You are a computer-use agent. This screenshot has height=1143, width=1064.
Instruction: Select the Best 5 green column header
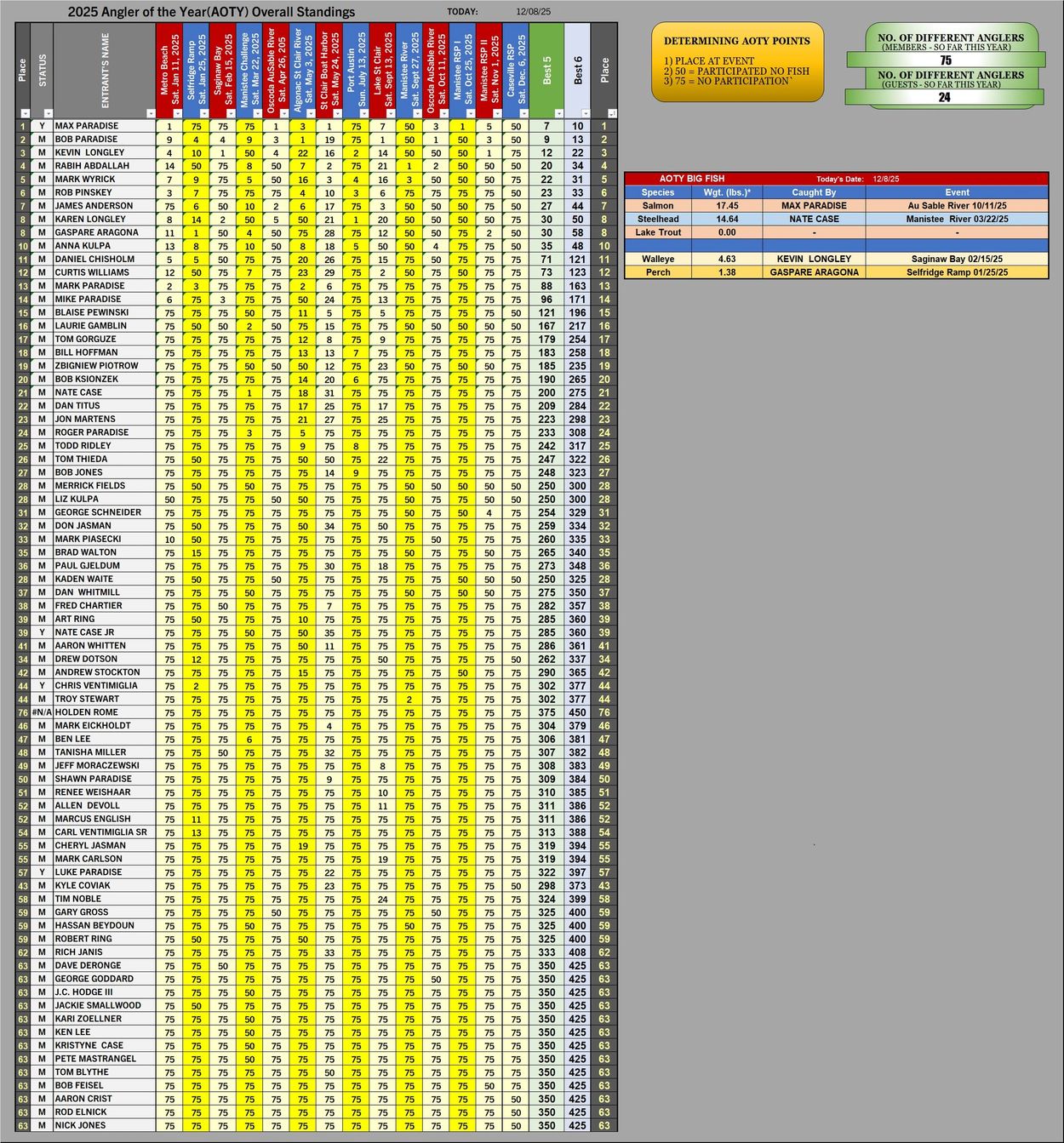[546, 68]
